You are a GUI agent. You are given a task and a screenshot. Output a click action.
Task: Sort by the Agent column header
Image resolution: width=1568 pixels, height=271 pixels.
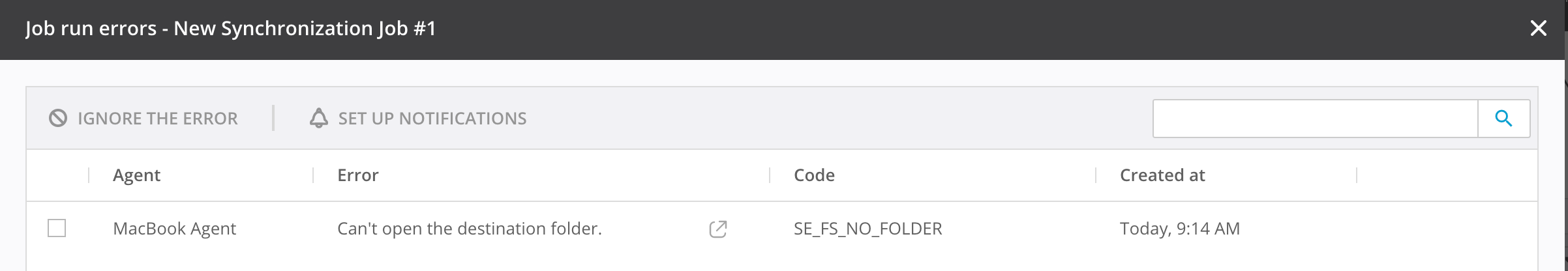pyautogui.click(x=137, y=175)
